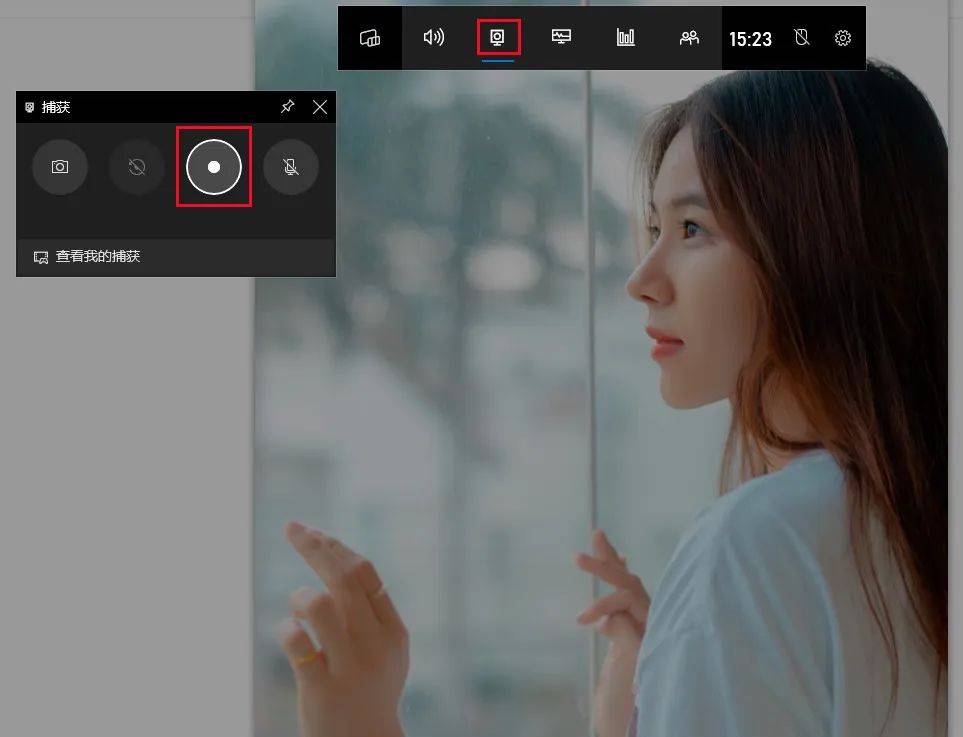Viewport: 963px width, 737px height.
Task: Toggle the Capture widget icon in top bar
Action: click(497, 37)
